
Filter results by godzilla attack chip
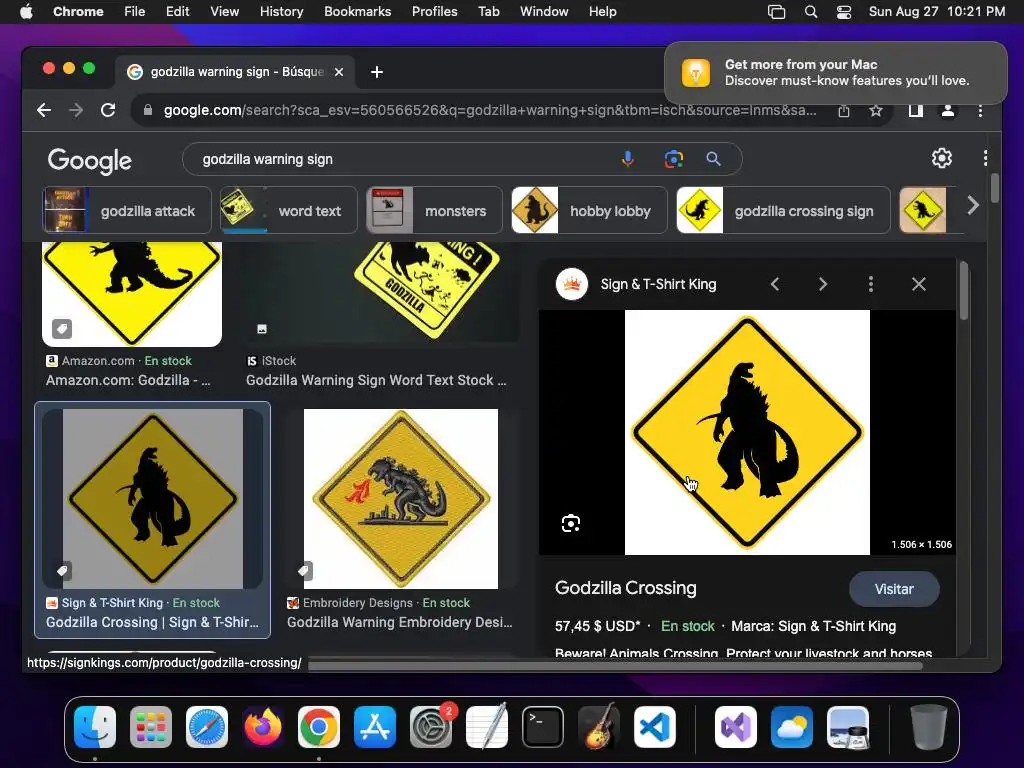click(127, 210)
